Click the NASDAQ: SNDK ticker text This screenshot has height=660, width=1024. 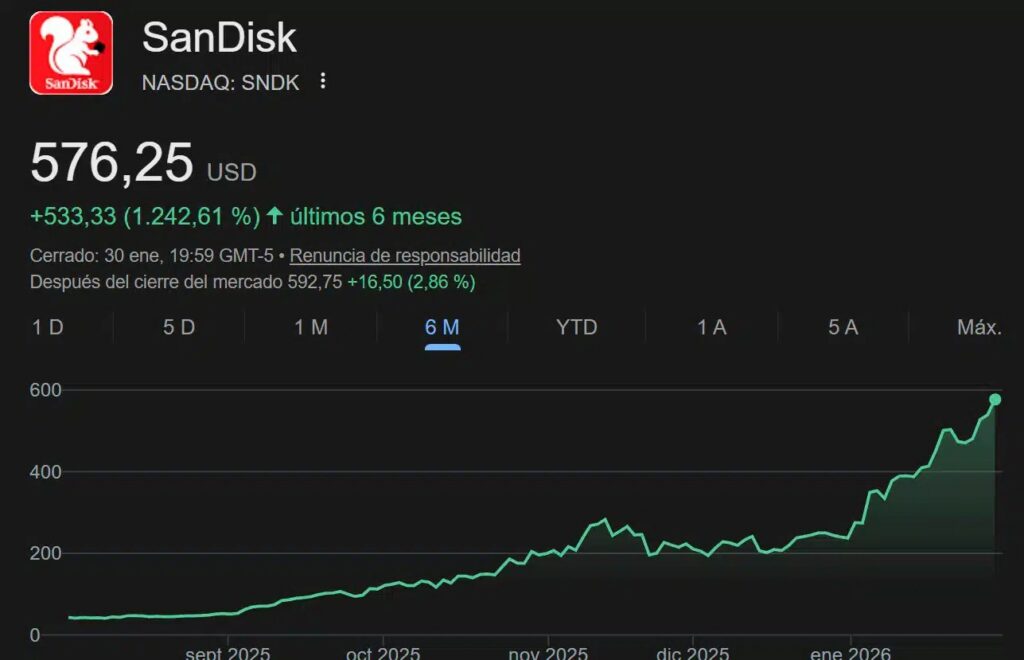[221, 83]
